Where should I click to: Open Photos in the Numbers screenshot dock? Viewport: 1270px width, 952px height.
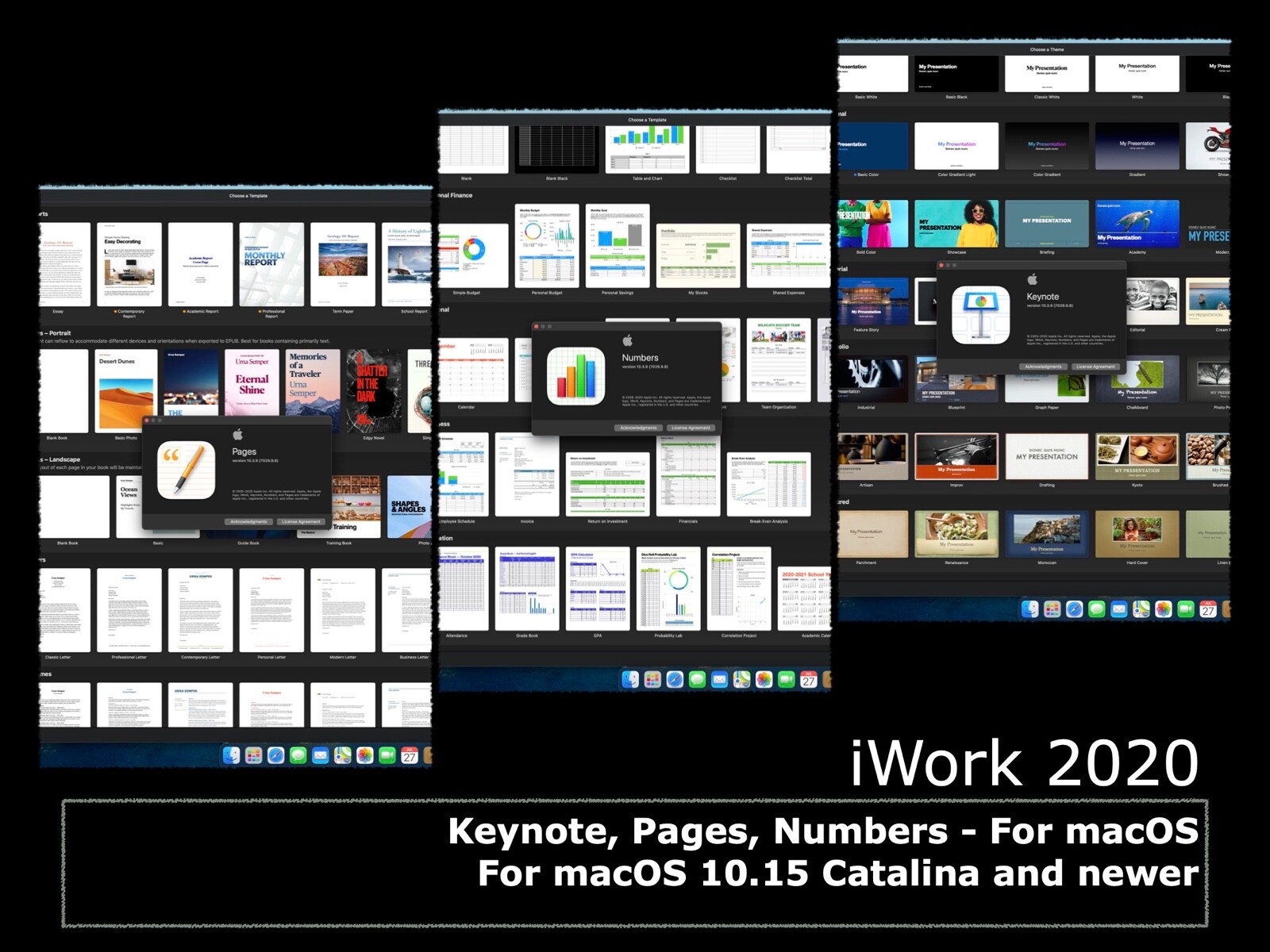764,679
